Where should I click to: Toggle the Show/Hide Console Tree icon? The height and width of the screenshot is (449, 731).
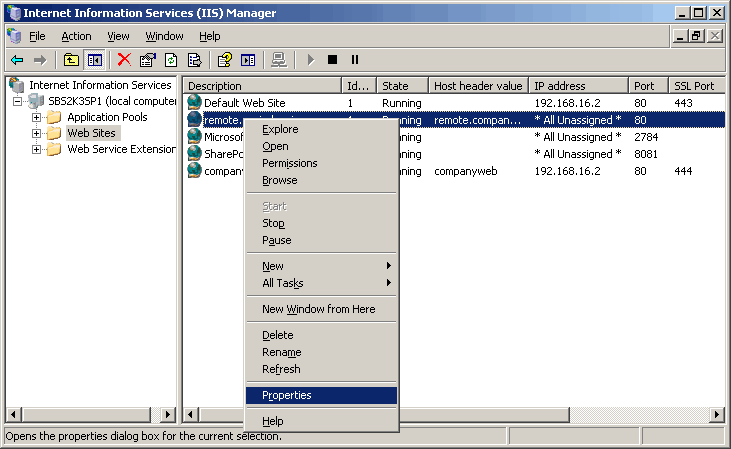[95, 60]
